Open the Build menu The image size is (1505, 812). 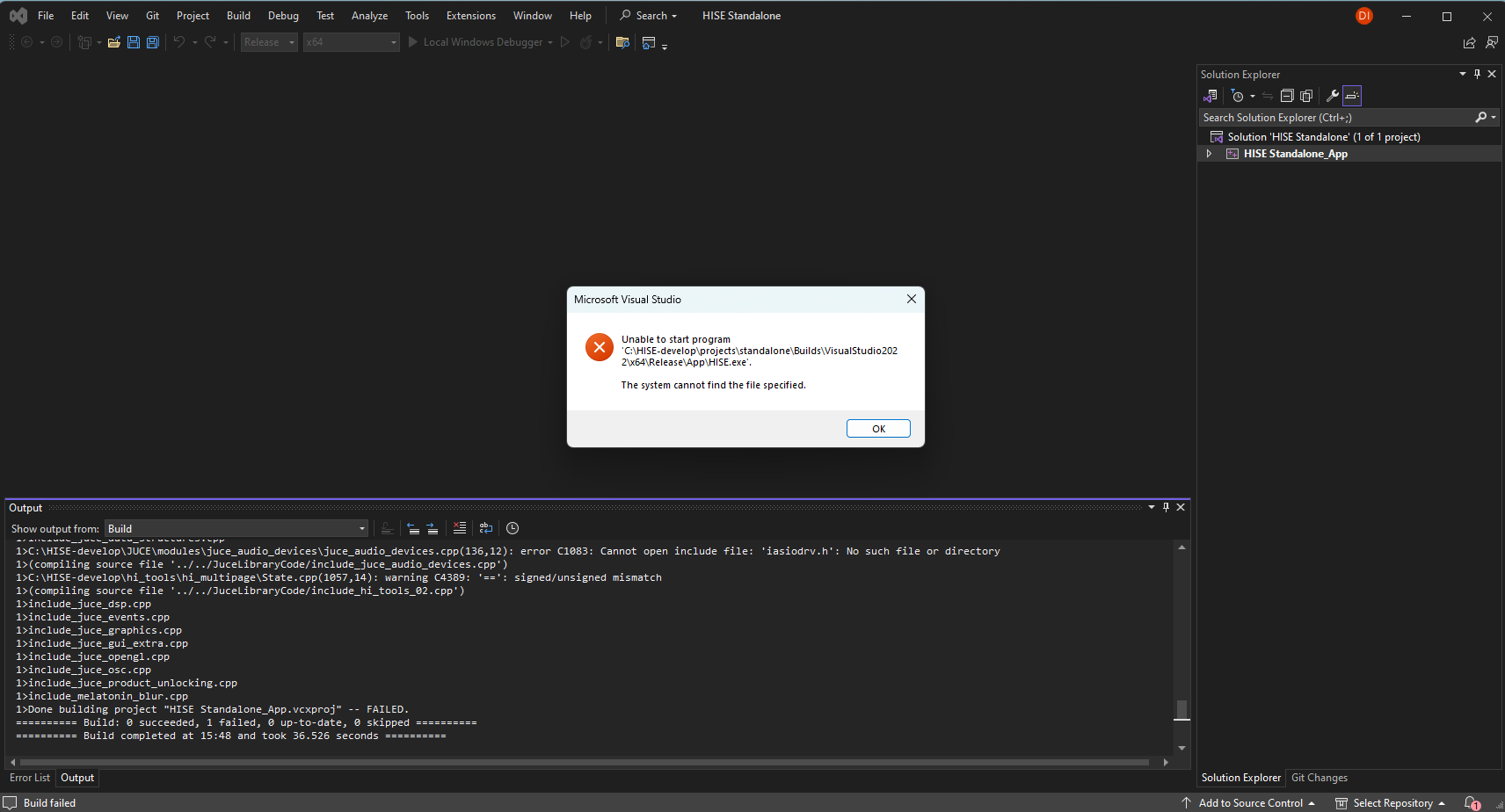tap(238, 16)
